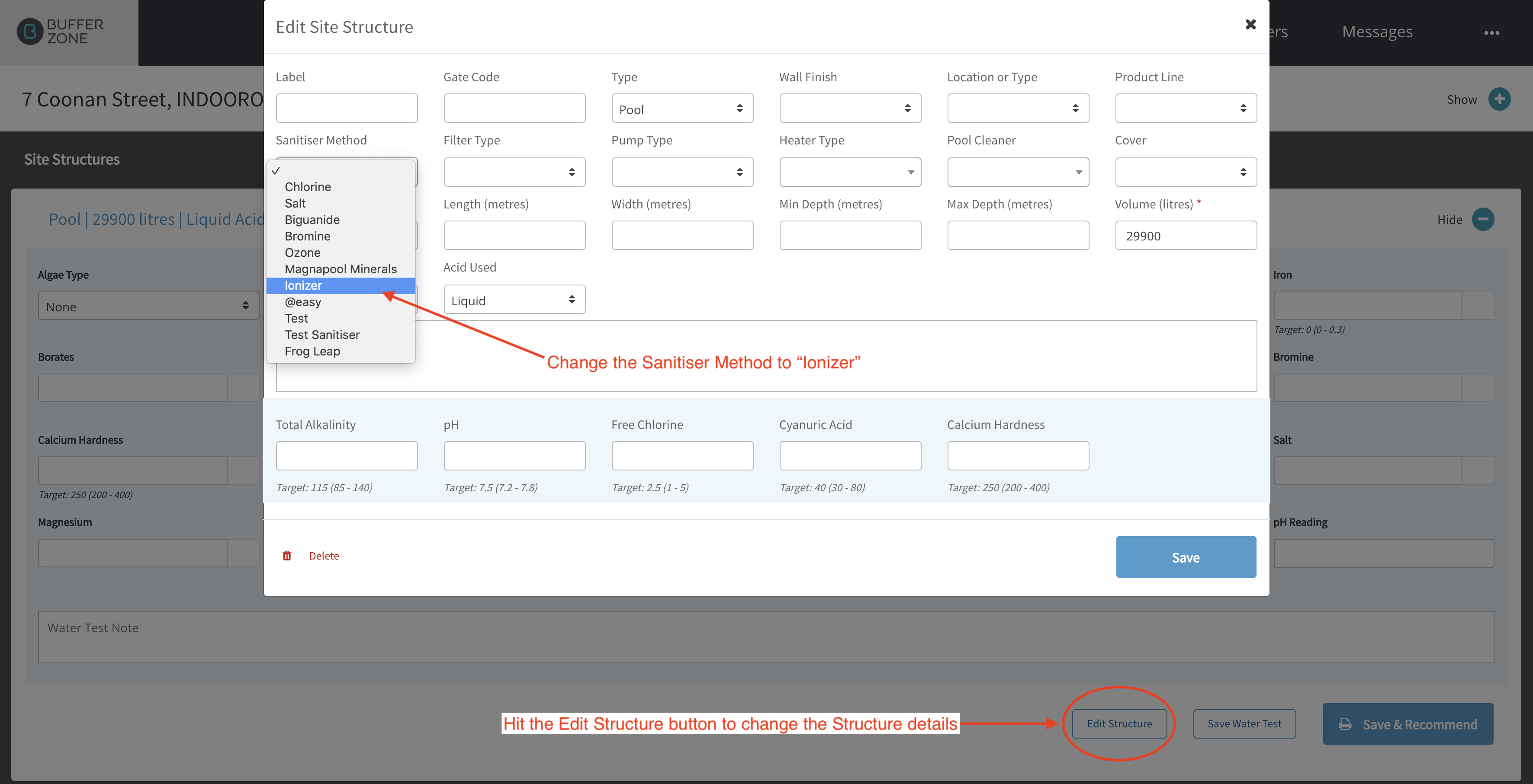The image size is (1533, 784).
Task: Pick Ozone sanitiser method
Action: [x=341, y=253]
